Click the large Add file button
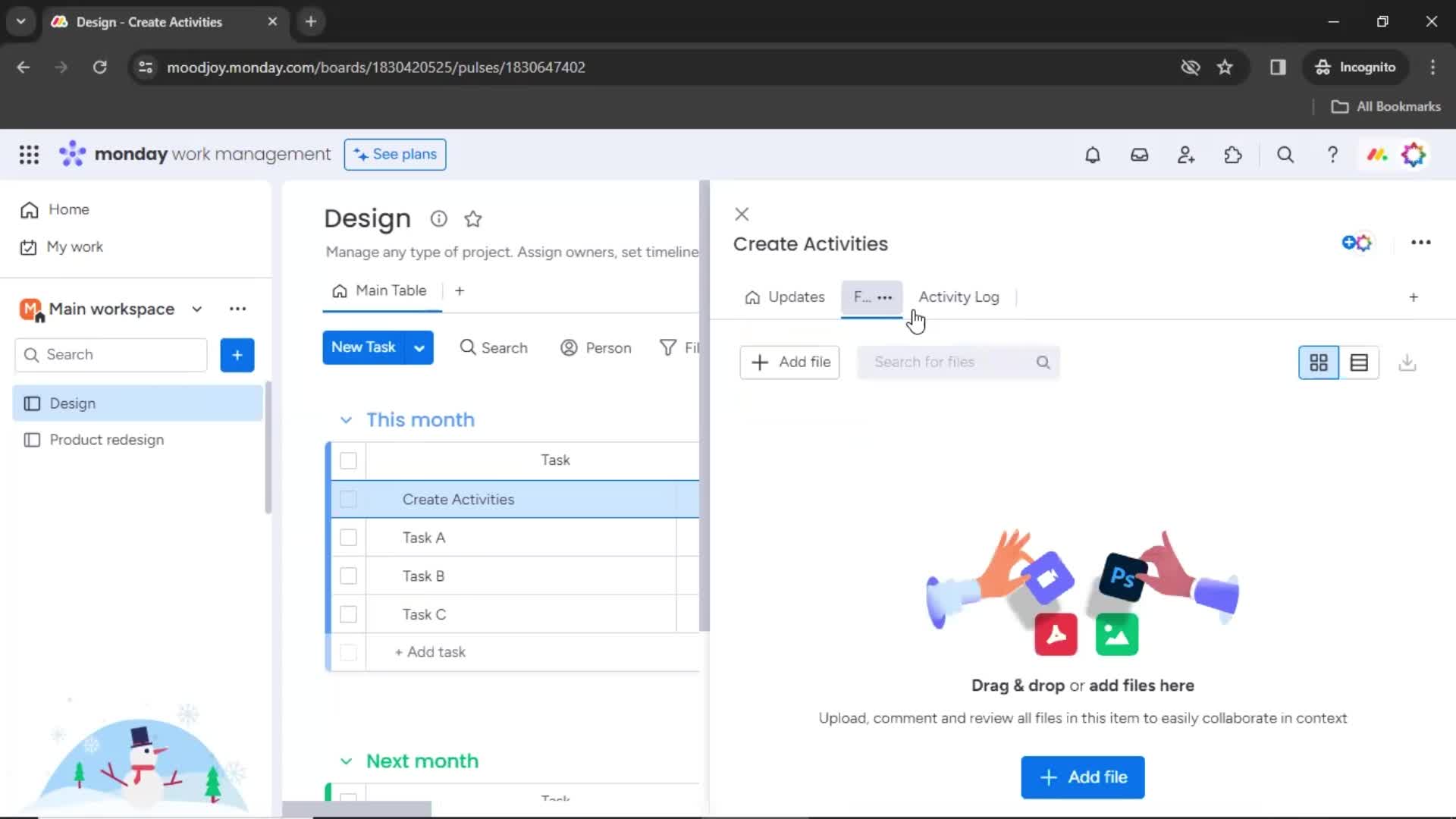This screenshot has height=819, width=1456. point(1083,777)
